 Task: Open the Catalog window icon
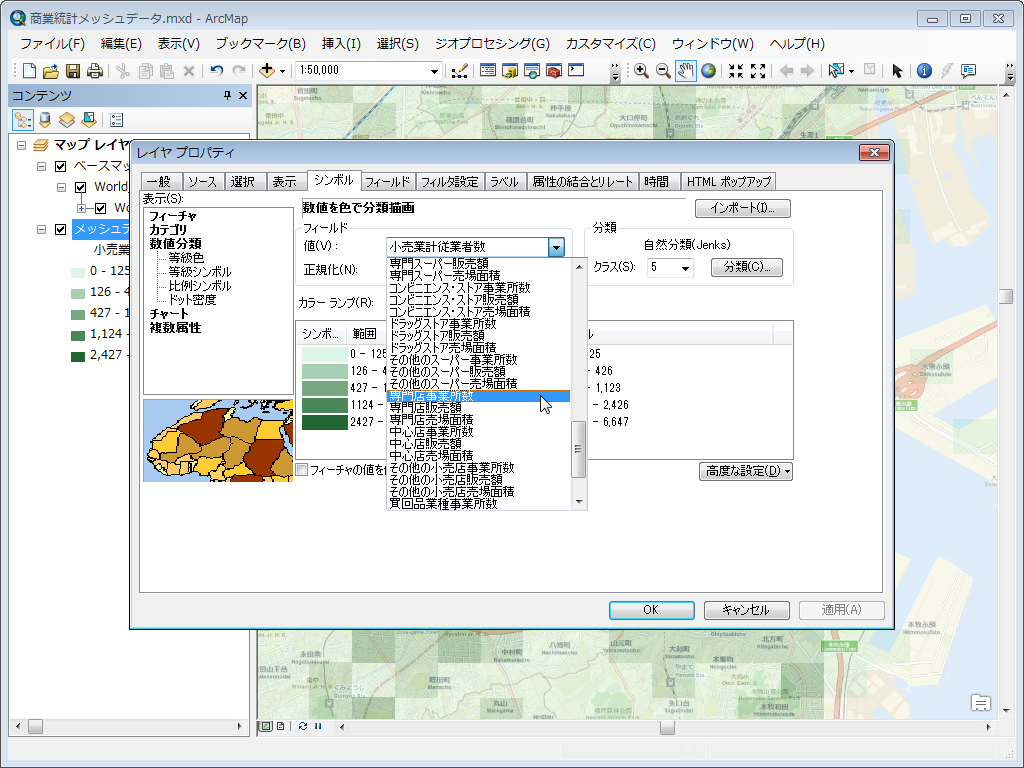click(510, 71)
